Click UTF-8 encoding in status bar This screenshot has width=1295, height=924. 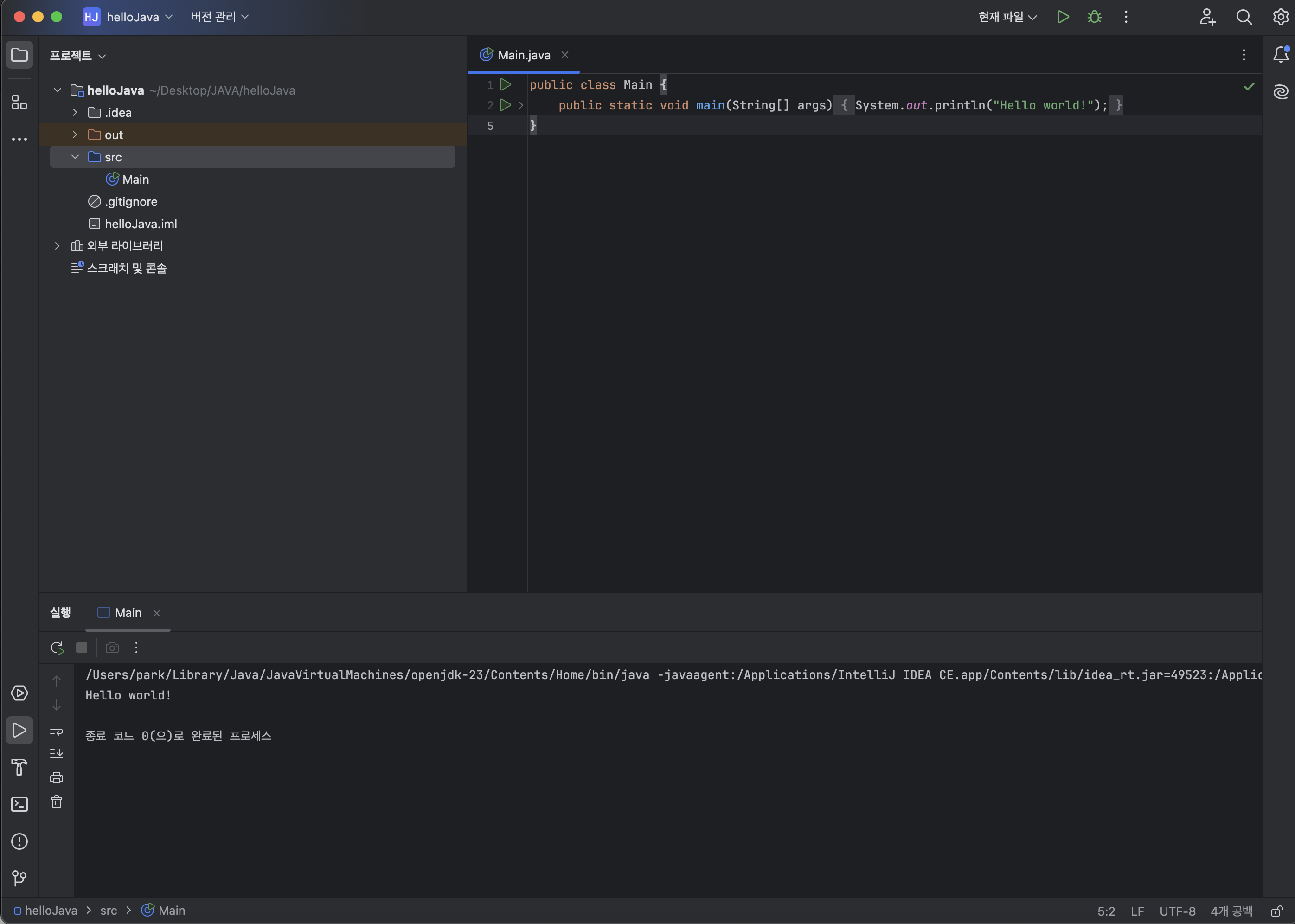1177,911
